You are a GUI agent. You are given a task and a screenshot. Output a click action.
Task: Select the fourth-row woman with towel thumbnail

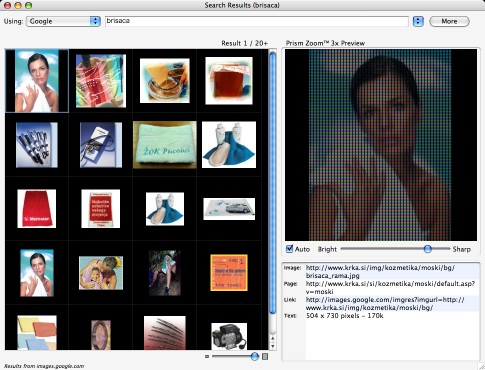(37, 273)
